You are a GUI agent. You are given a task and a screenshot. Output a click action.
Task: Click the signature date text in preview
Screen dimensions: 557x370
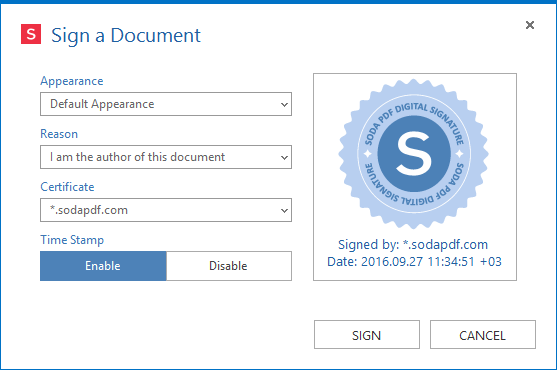(414, 262)
